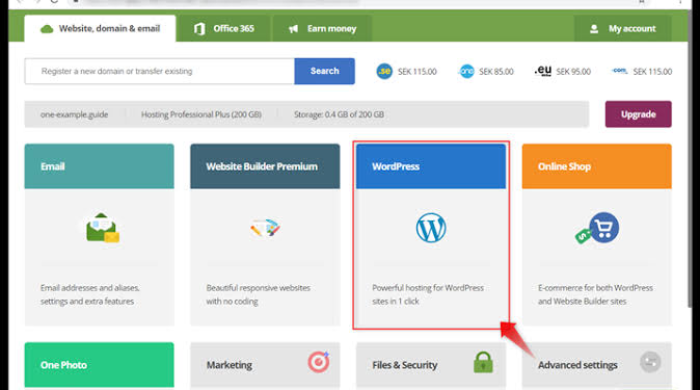
Task: Open the Files & Security tile
Action: click(431, 365)
